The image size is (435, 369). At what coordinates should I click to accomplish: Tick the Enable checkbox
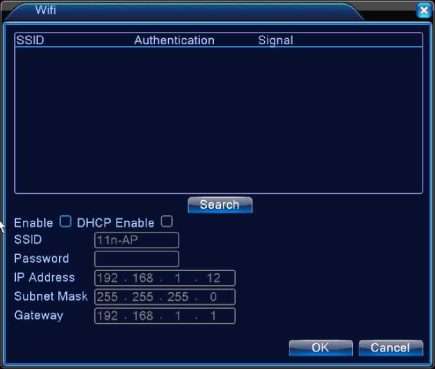pos(65,221)
